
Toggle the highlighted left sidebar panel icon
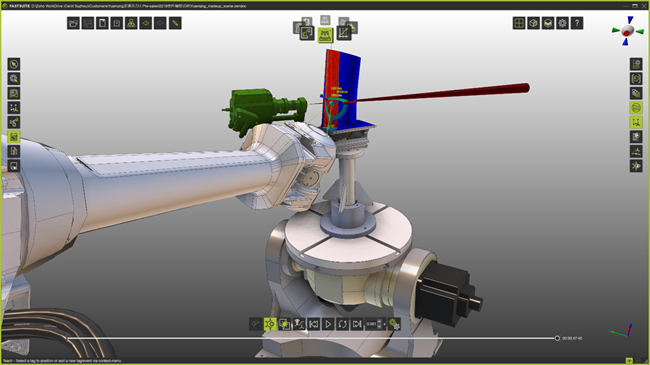[14, 136]
